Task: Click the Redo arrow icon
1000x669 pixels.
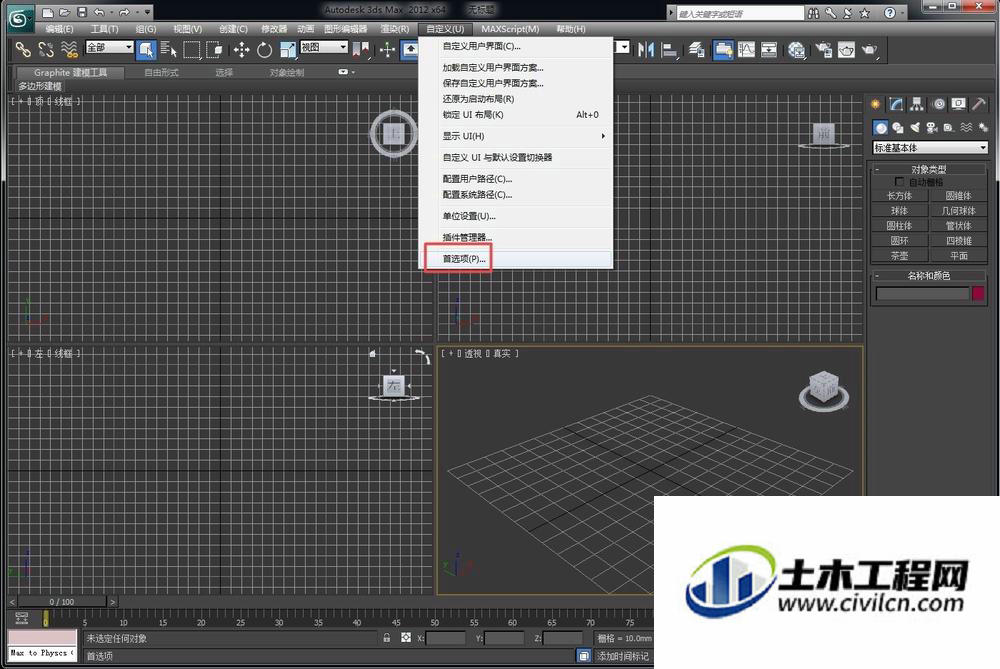Action: pyautogui.click(x=124, y=12)
